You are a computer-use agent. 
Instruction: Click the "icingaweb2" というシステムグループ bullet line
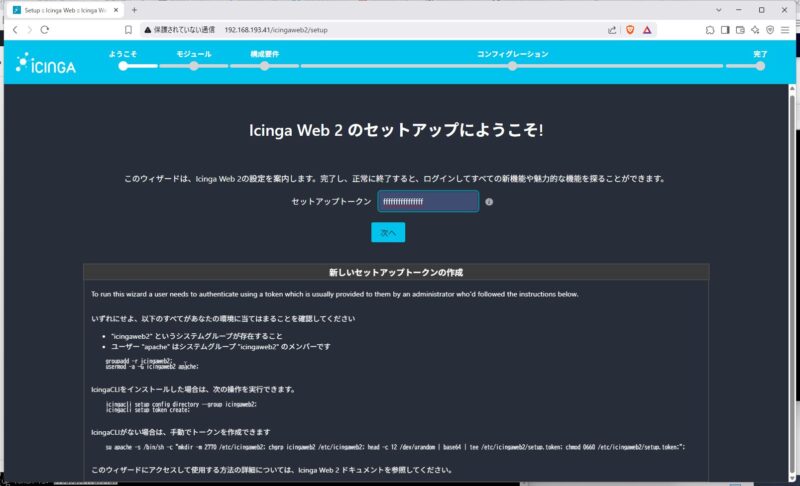tap(196, 336)
